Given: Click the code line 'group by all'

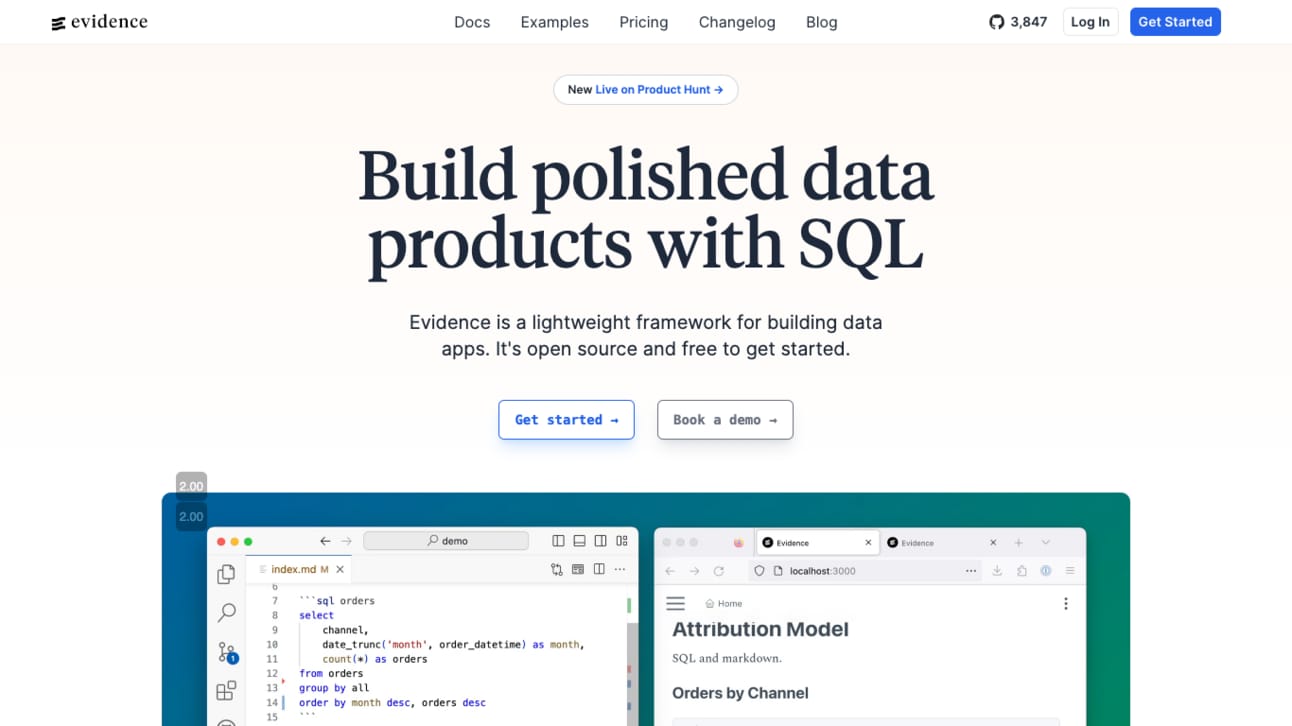Looking at the screenshot, I should [x=334, y=688].
